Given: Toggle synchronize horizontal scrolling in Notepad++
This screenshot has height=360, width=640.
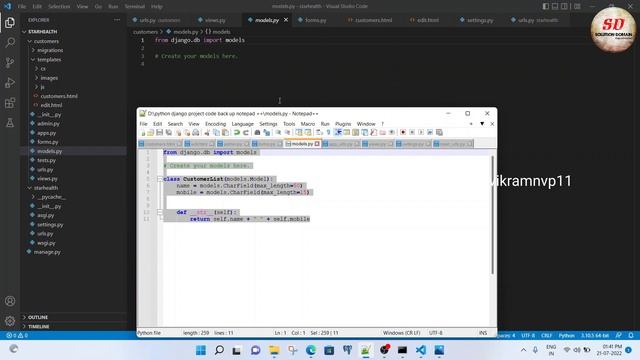Looking at the screenshot, I should [308, 132].
